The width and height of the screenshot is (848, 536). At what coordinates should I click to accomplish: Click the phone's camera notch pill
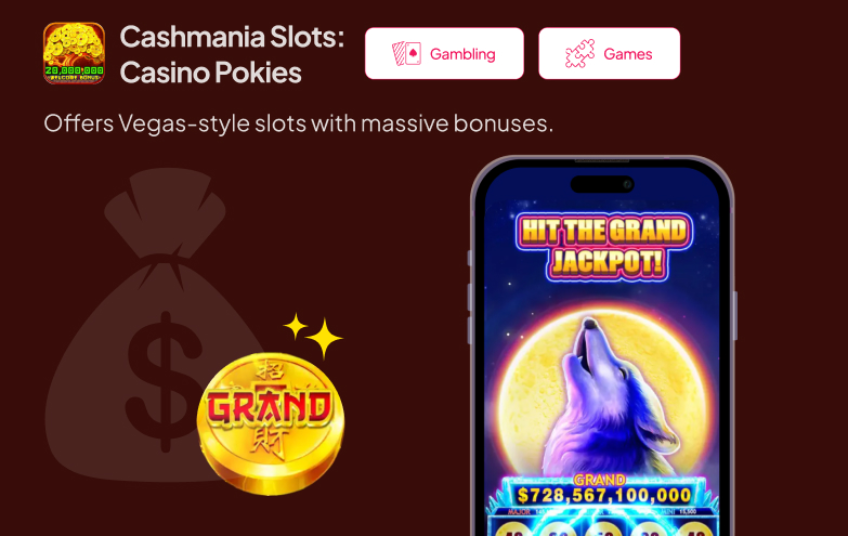click(x=602, y=184)
